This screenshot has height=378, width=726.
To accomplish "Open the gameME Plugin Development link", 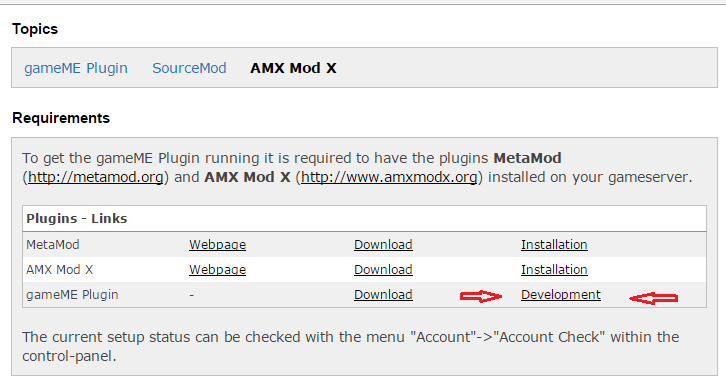I will (x=561, y=295).
